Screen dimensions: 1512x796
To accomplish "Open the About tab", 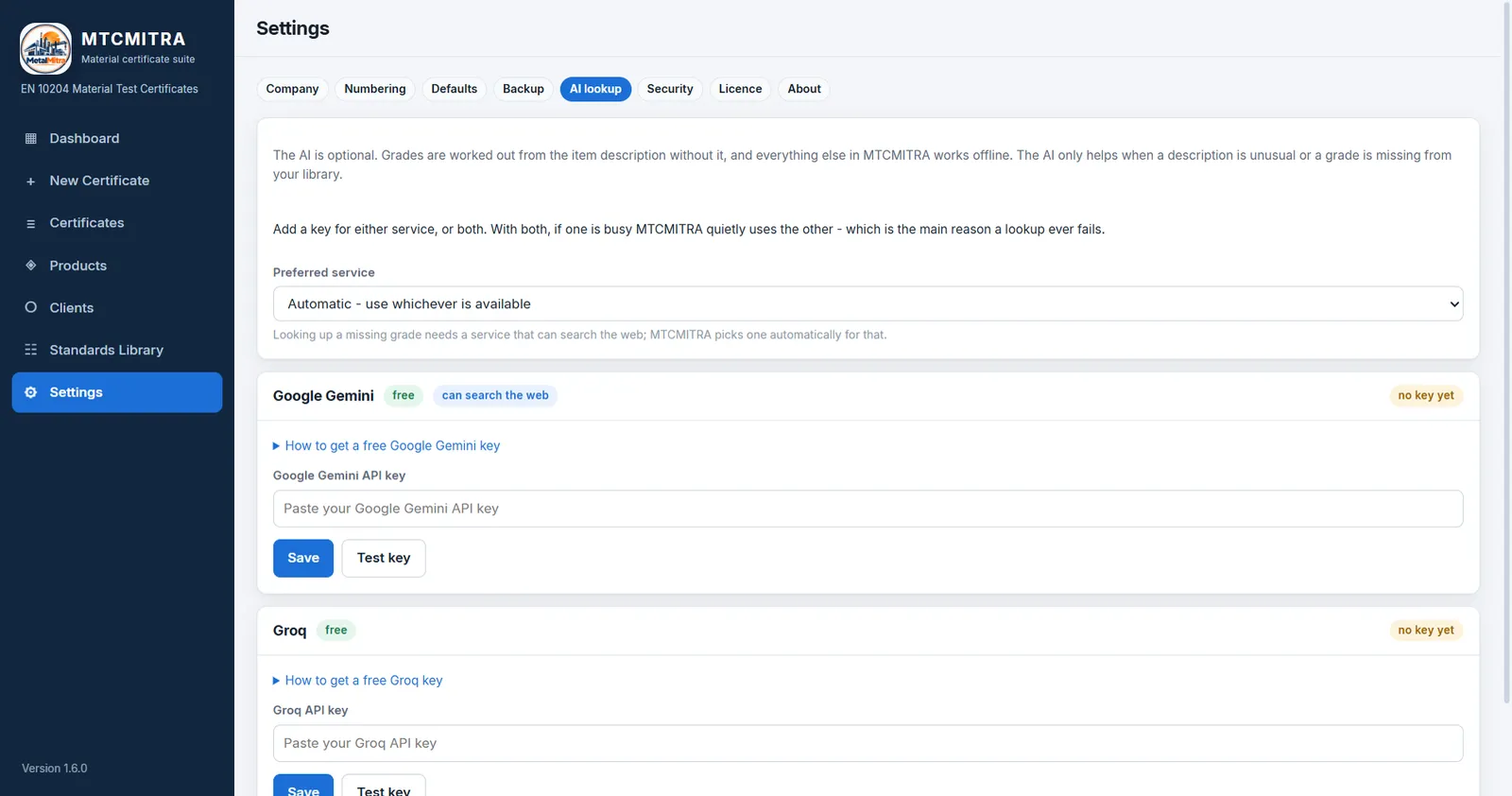I will (x=804, y=89).
